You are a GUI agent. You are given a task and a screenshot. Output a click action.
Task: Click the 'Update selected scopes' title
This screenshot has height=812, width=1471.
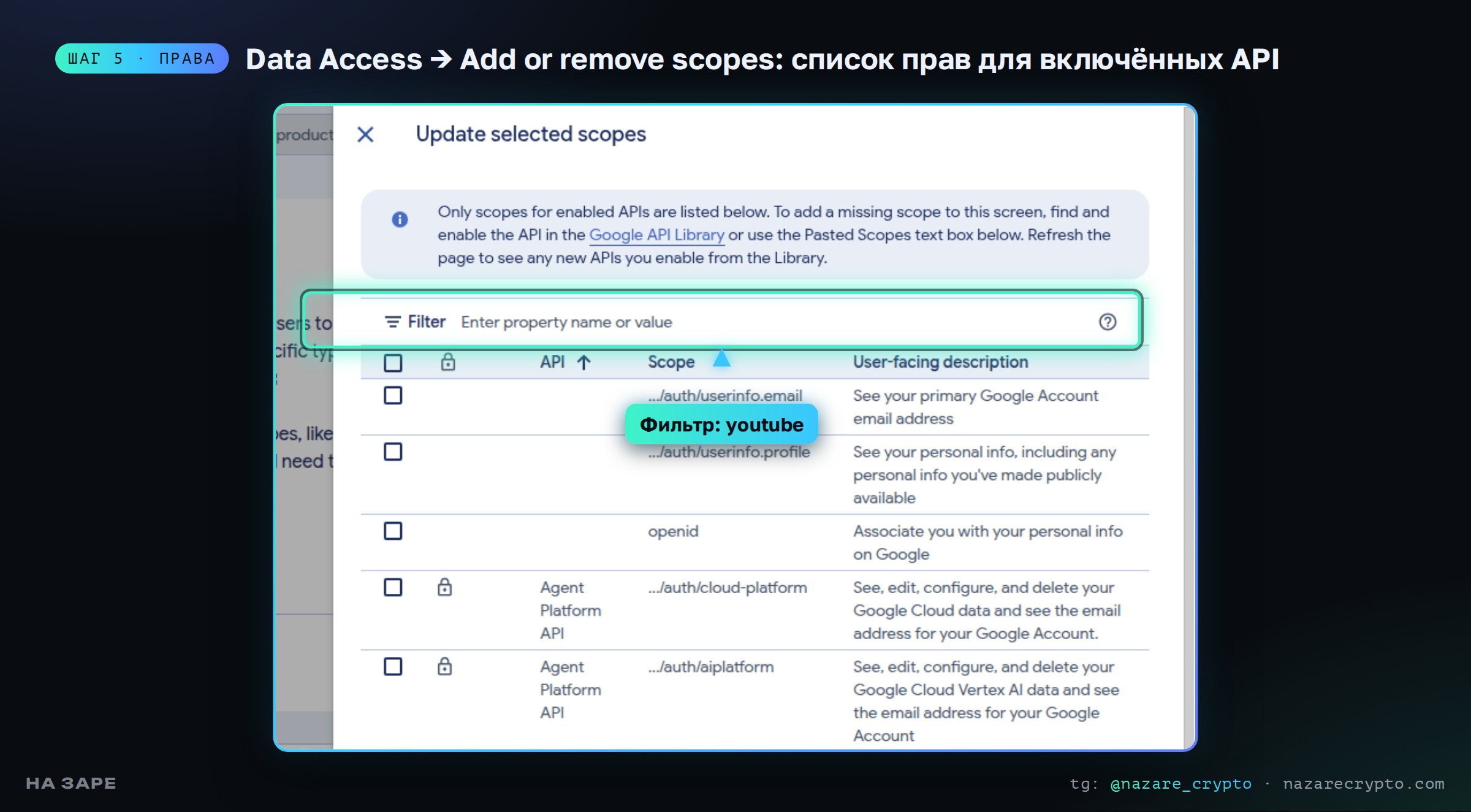(531, 134)
